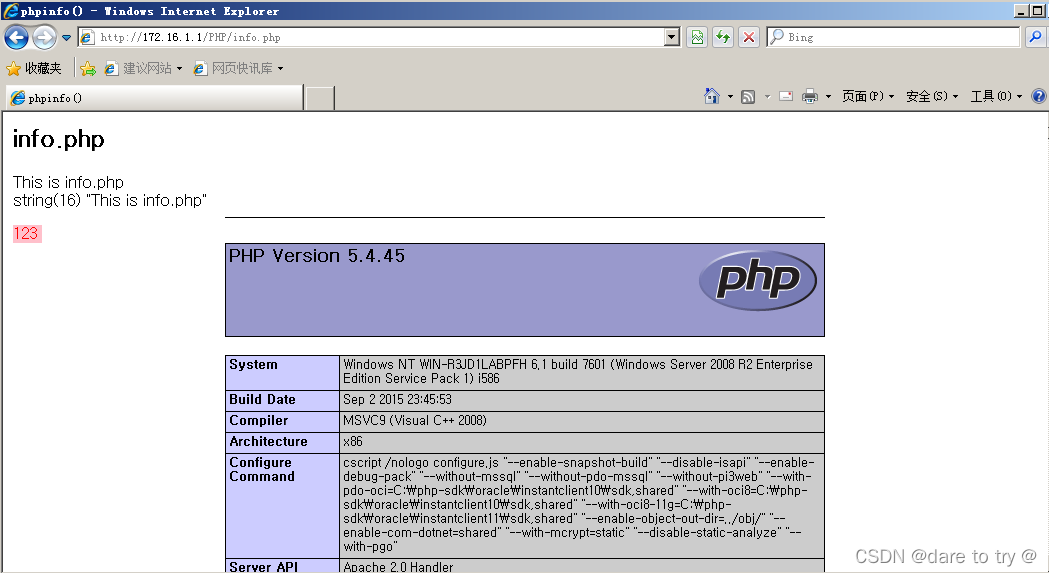Image resolution: width=1049 pixels, height=573 pixels.
Task: Open the 建议网站 suggested sites link
Action: point(142,68)
